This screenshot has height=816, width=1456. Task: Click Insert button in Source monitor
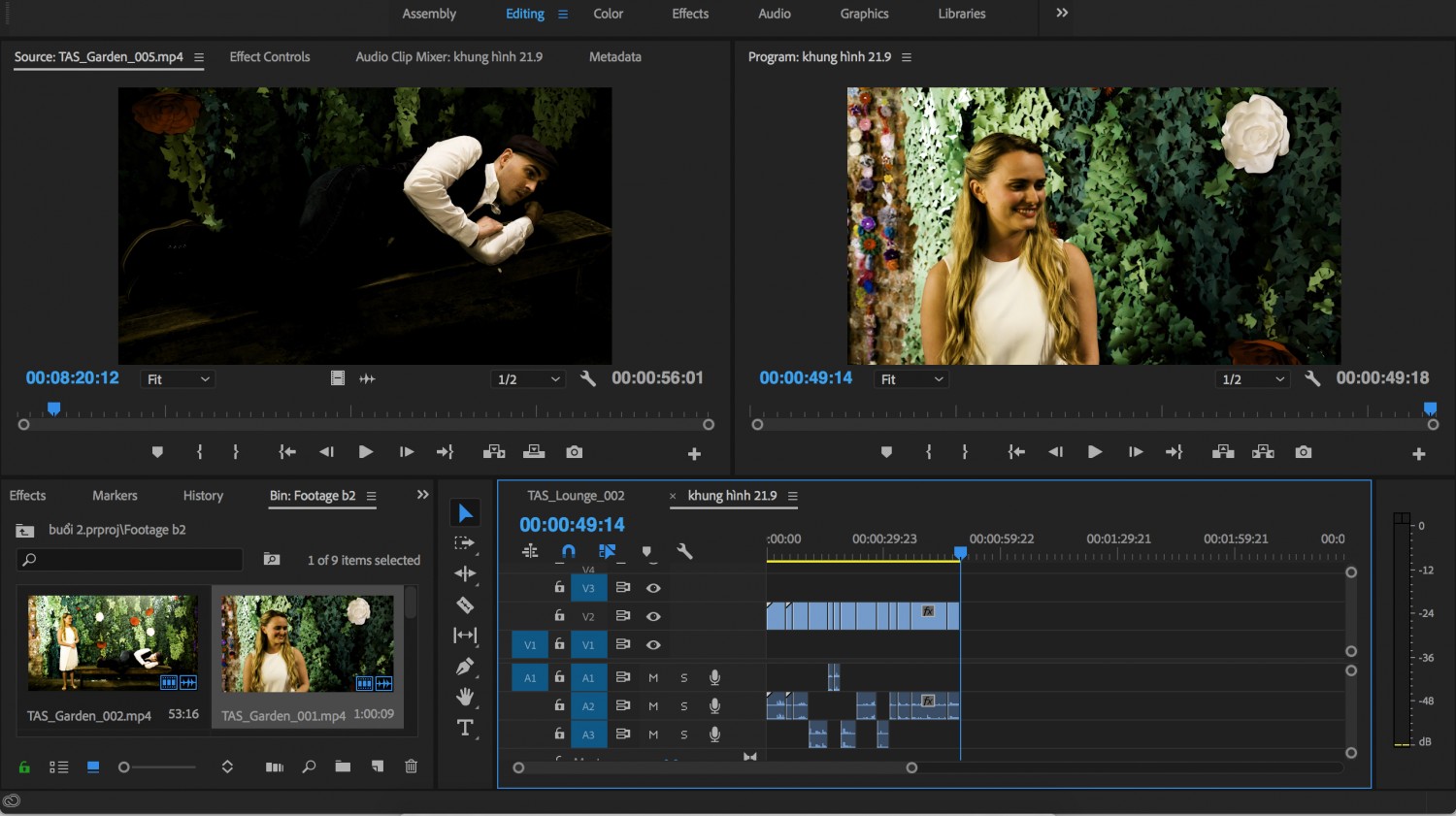pyautogui.click(x=494, y=452)
